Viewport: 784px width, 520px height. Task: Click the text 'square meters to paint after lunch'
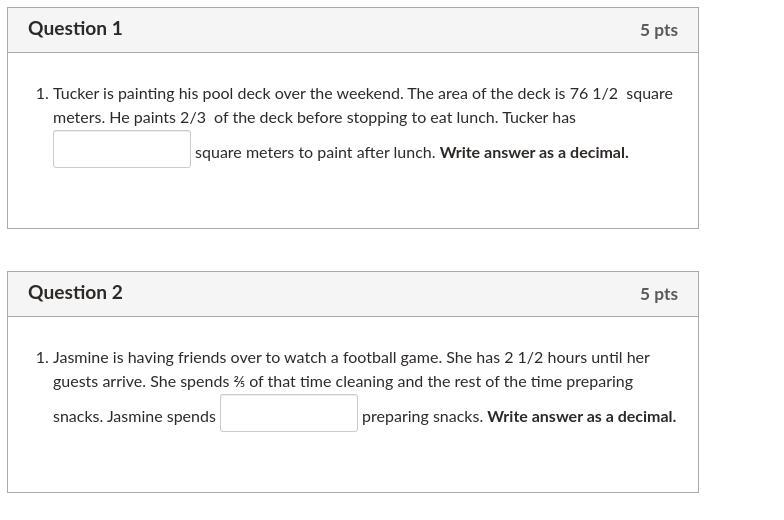tap(314, 152)
